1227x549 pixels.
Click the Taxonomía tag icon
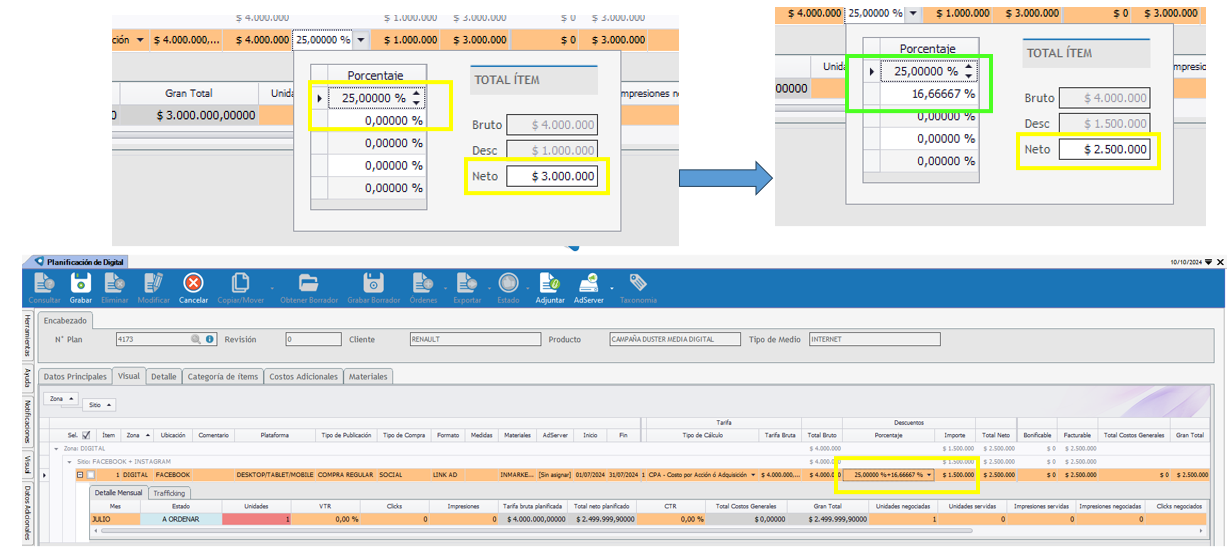pyautogui.click(x=638, y=283)
